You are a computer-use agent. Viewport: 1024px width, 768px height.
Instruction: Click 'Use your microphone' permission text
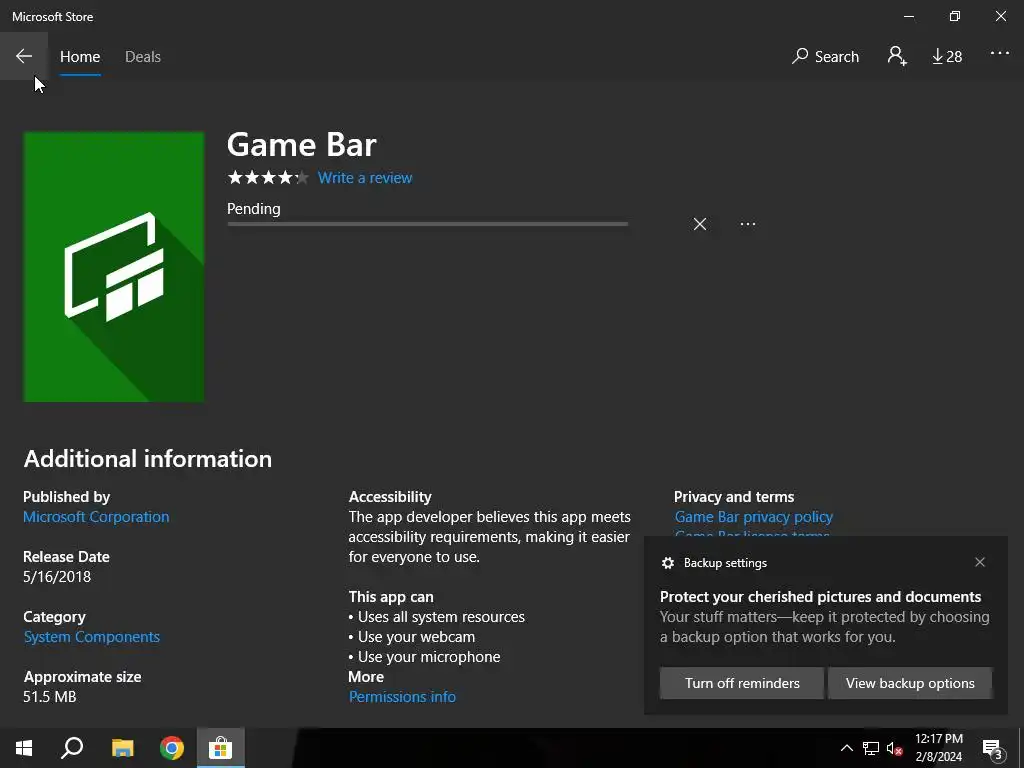point(429,657)
